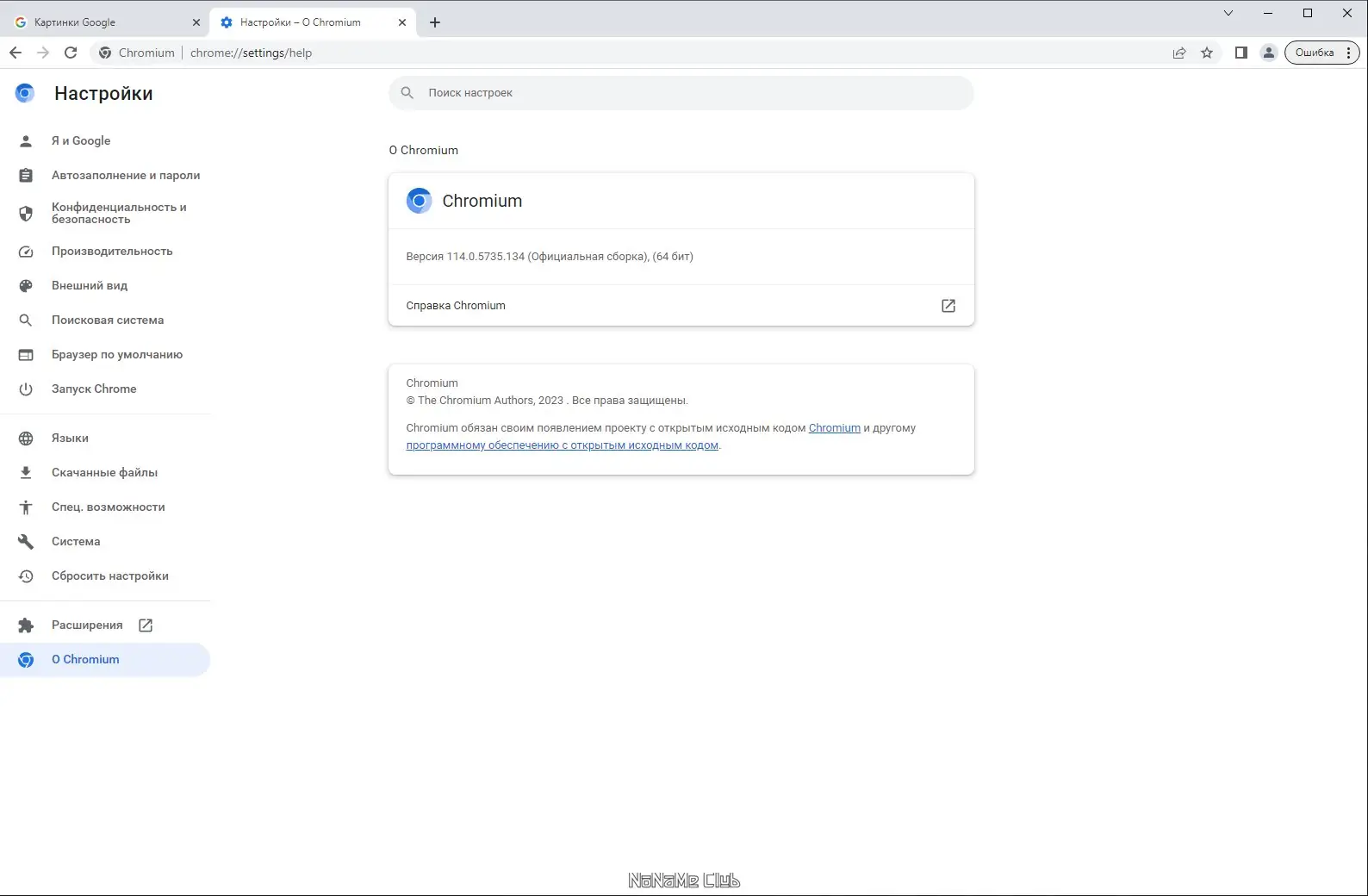The width and height of the screenshot is (1368, 896).
Task: Open Расширения extensions page
Action: (105, 625)
